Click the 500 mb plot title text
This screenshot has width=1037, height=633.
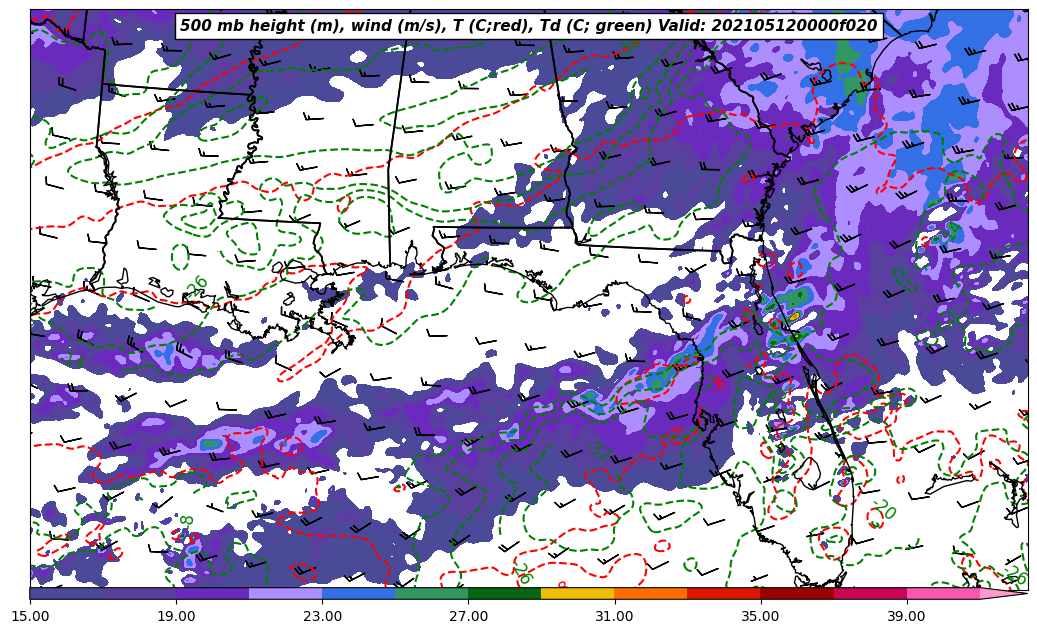tap(528, 26)
